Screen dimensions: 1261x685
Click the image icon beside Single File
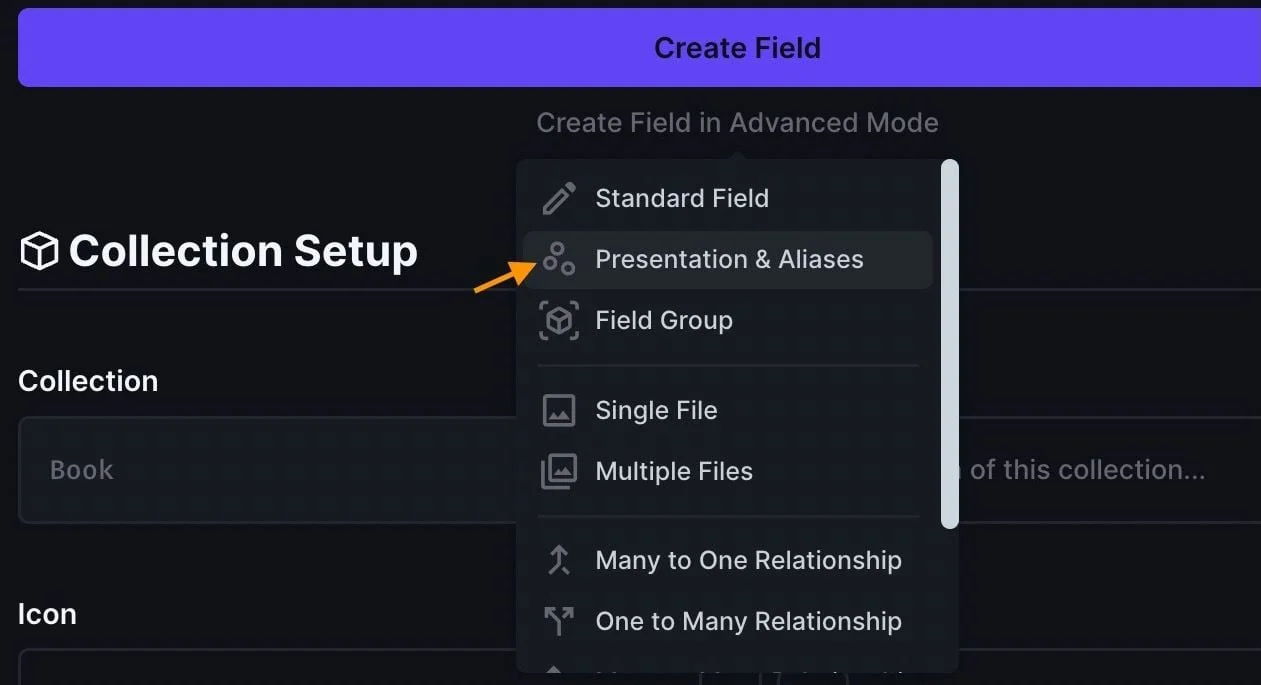point(559,410)
